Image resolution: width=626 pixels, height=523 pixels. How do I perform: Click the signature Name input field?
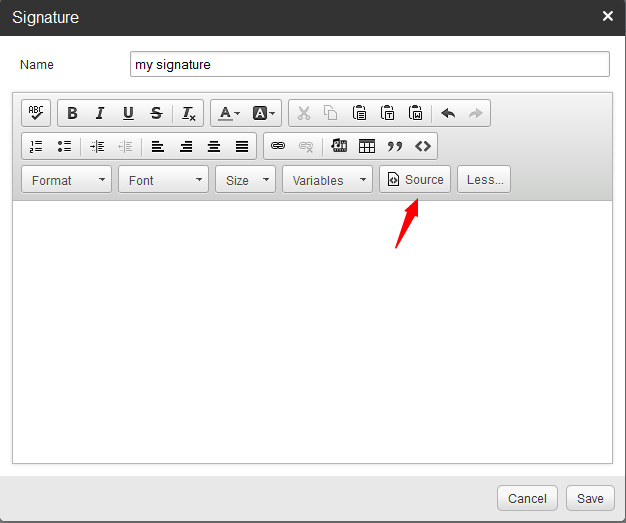pos(369,64)
